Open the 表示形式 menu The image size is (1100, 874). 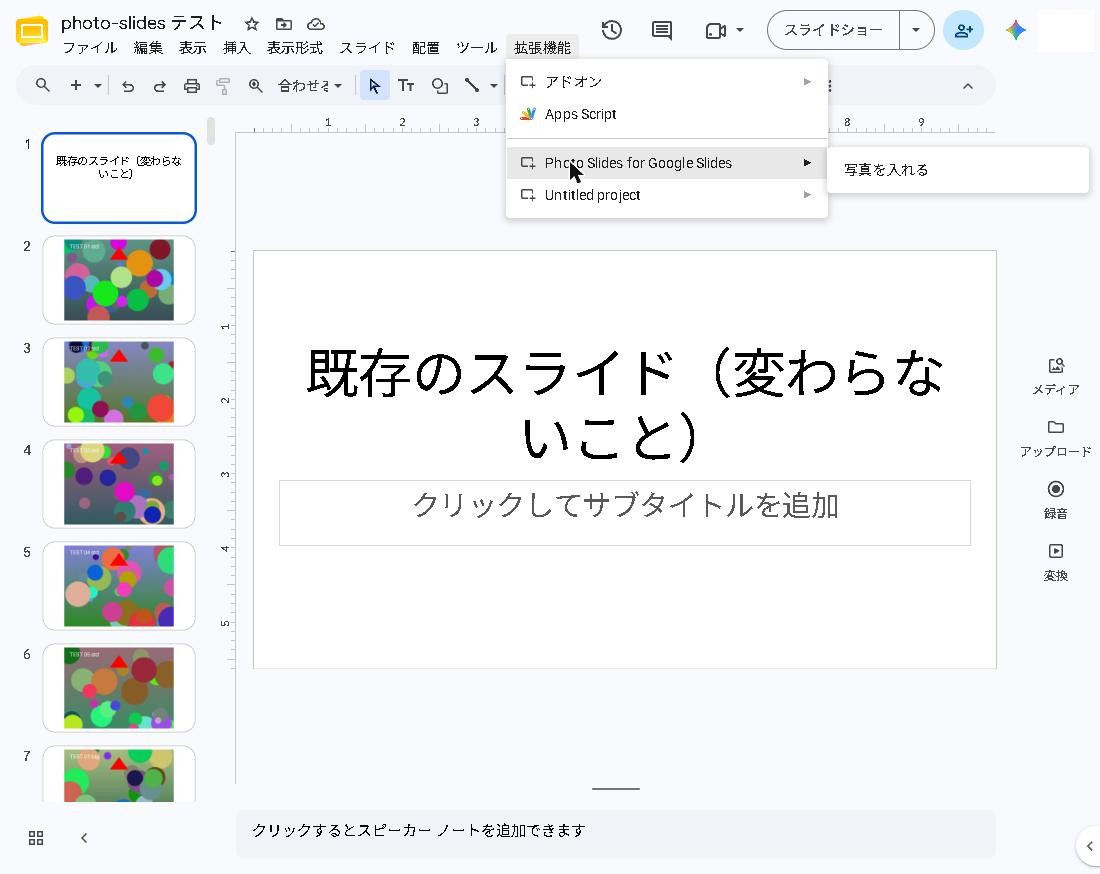point(295,48)
